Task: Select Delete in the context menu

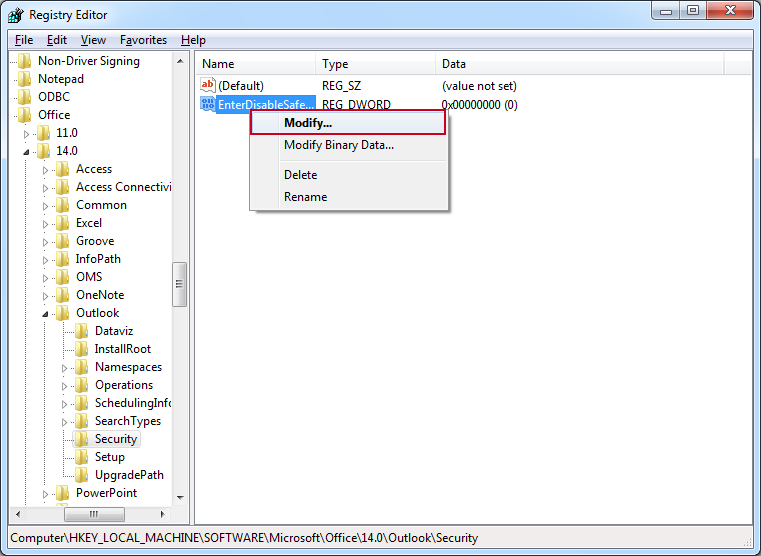Action: (348, 175)
